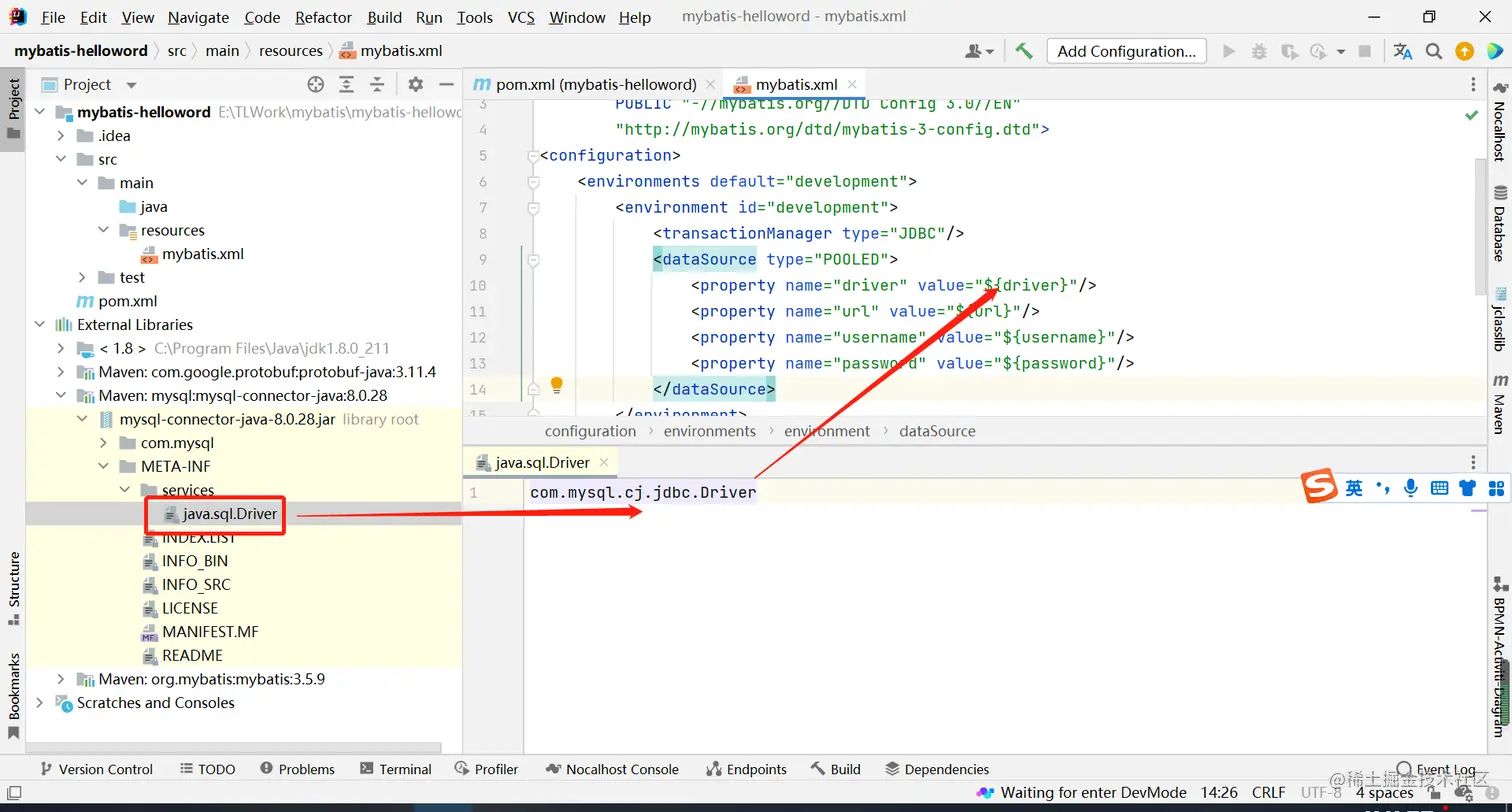
Task: Click the Expand All icon in Project panel
Action: coord(346,84)
